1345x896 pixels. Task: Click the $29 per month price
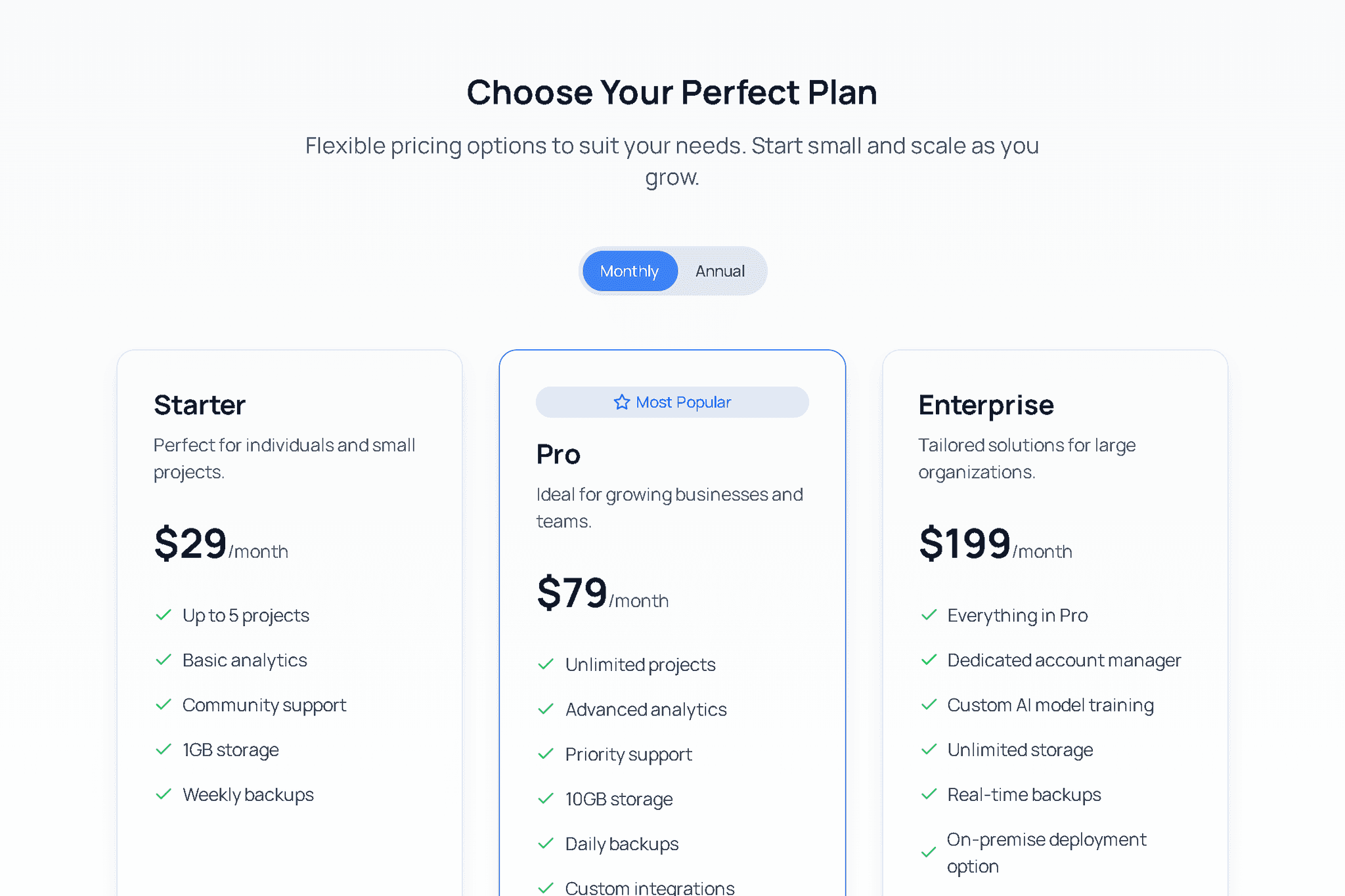coord(221,544)
